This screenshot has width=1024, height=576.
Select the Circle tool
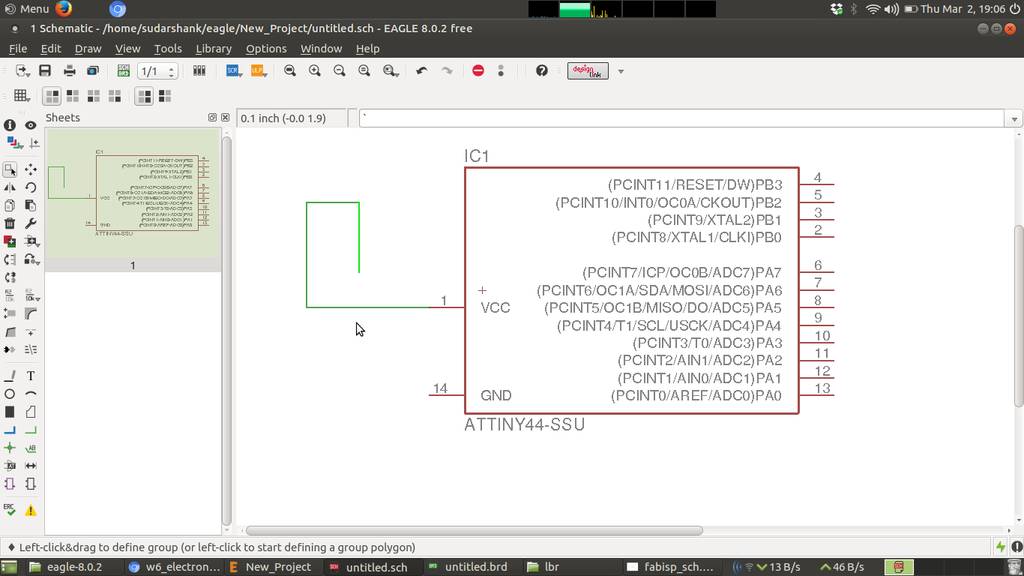pos(10,394)
